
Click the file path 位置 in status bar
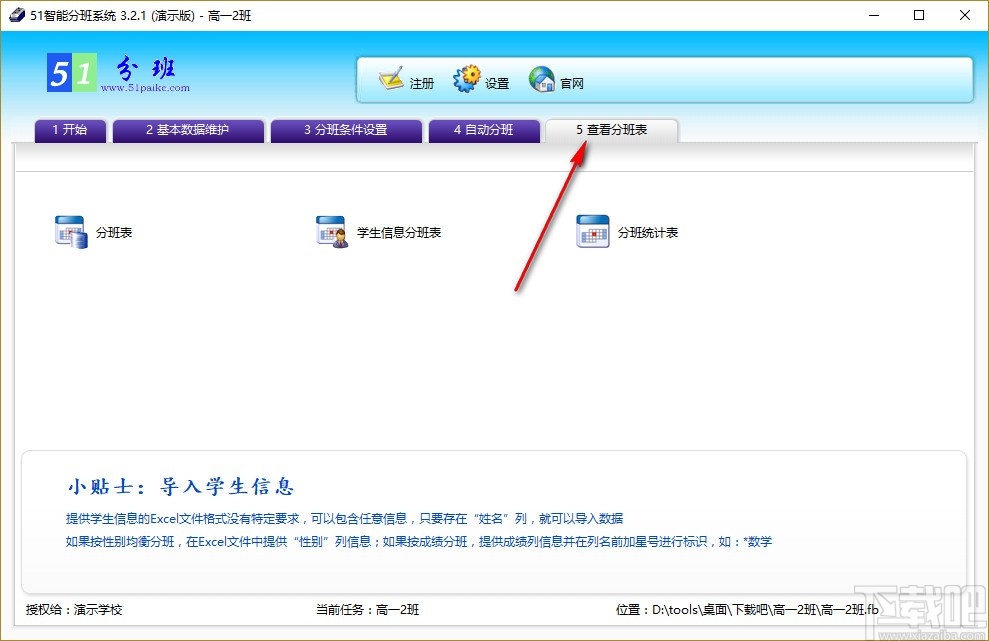pyautogui.click(x=750, y=609)
